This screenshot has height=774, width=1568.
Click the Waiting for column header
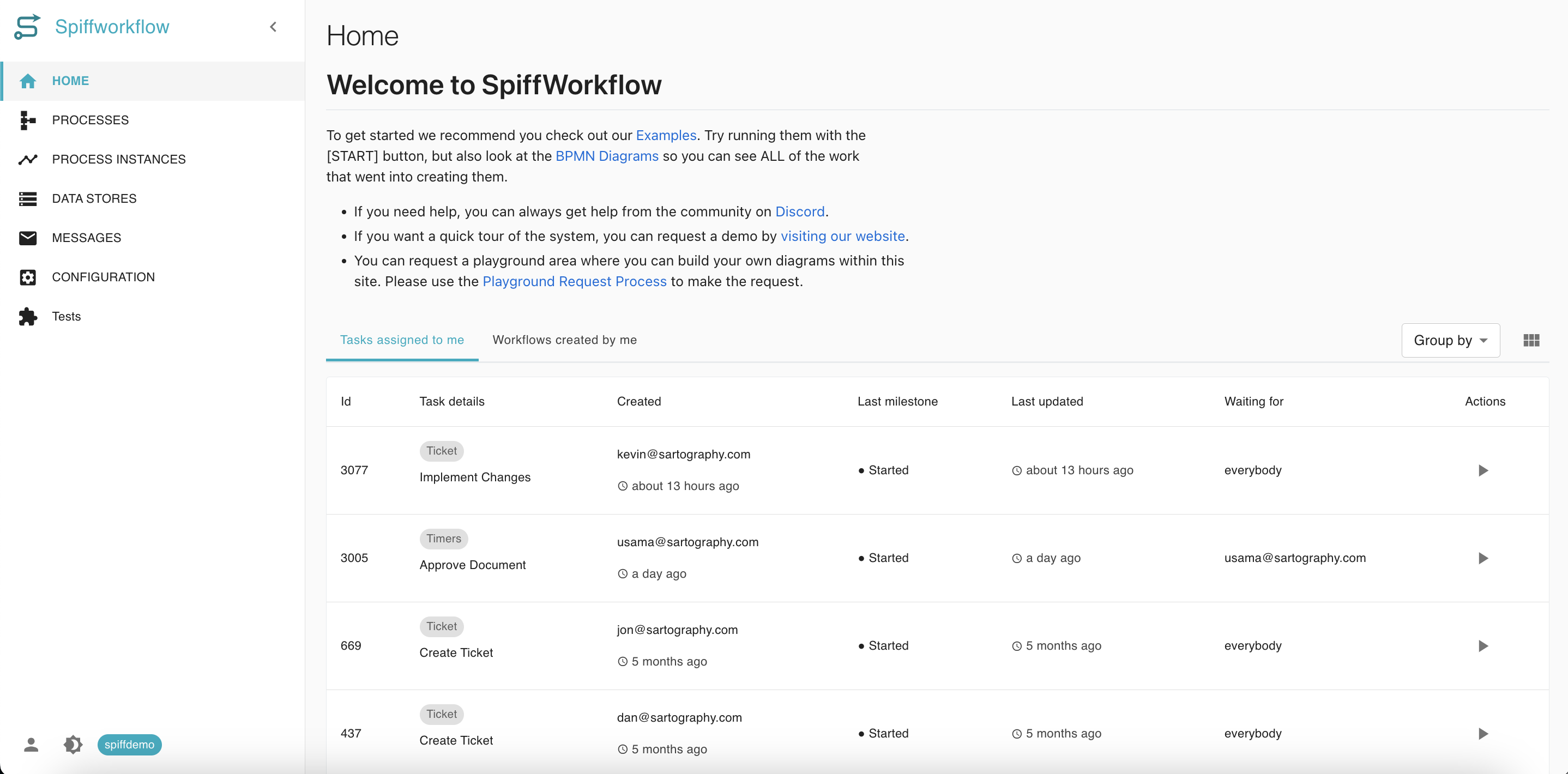pyautogui.click(x=1254, y=402)
